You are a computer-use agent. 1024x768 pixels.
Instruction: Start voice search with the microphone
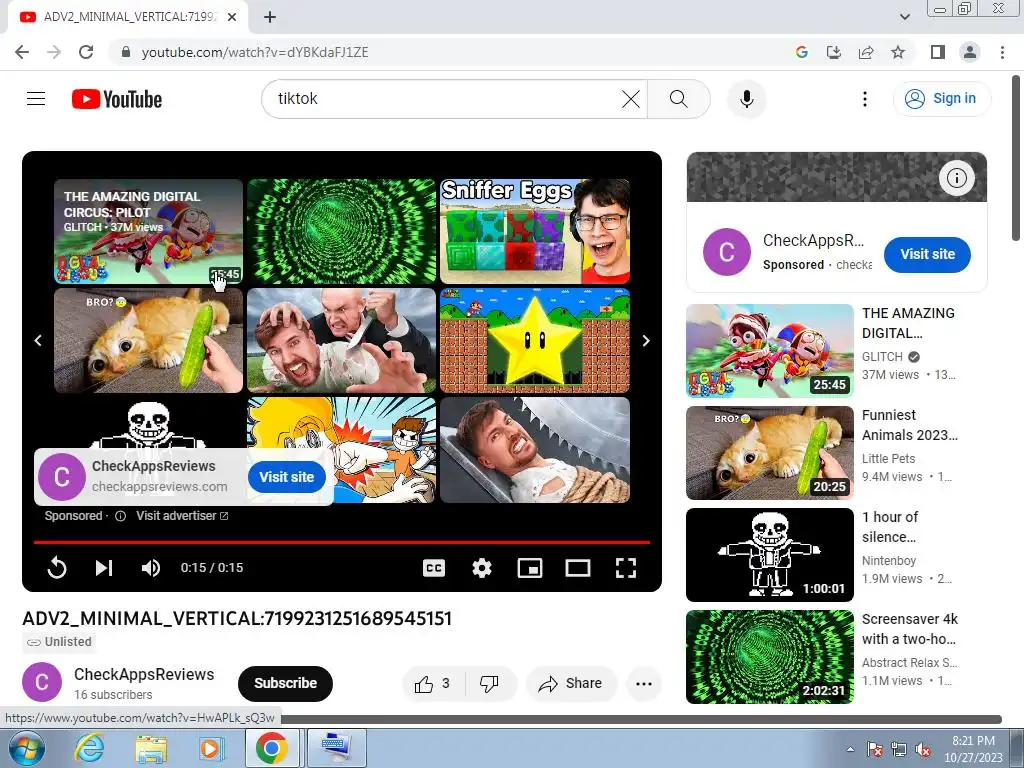click(x=746, y=99)
